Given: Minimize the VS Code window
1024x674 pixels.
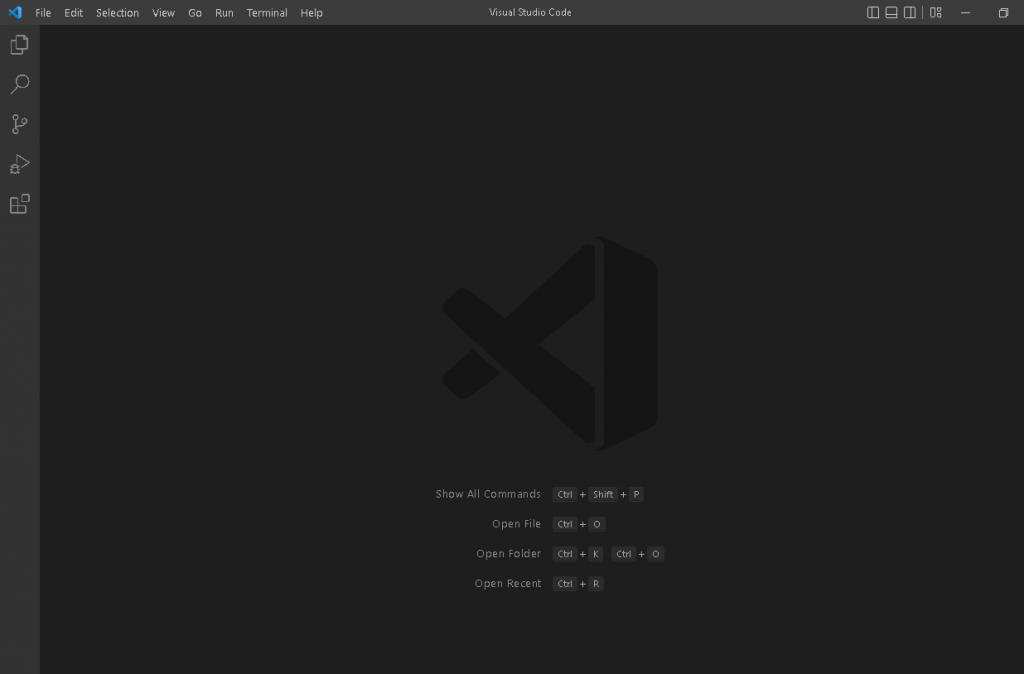Looking at the screenshot, I should tap(965, 12).
